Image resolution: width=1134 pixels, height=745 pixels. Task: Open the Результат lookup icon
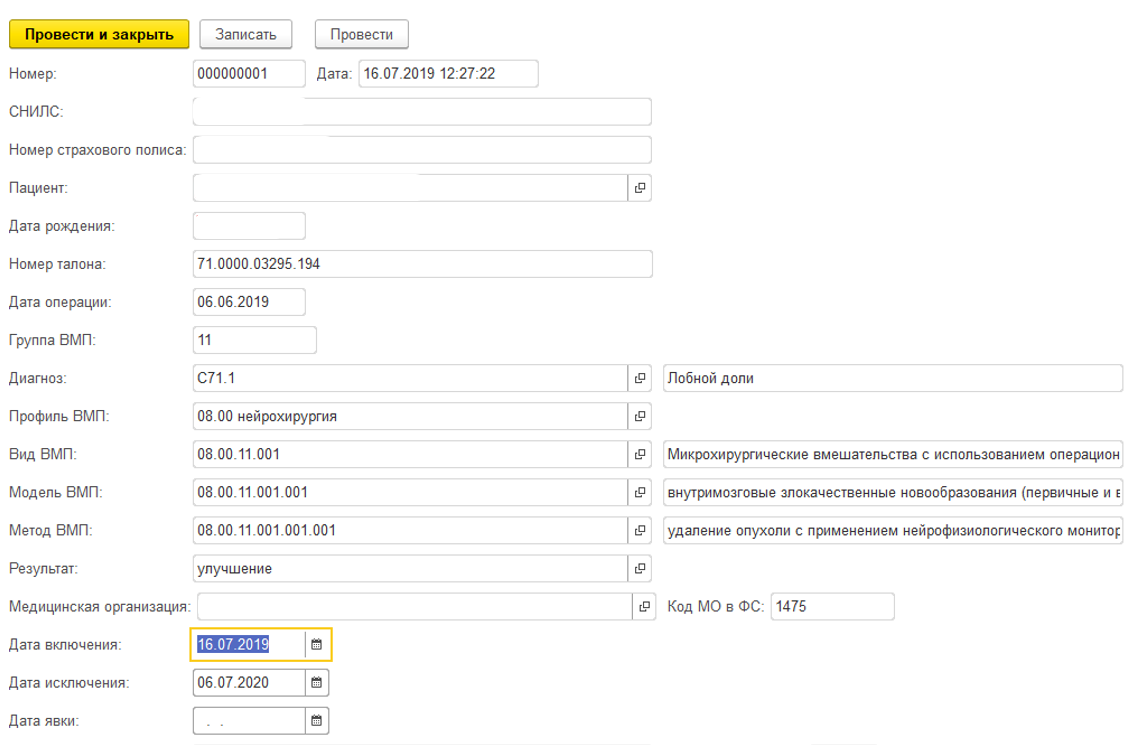pos(640,568)
